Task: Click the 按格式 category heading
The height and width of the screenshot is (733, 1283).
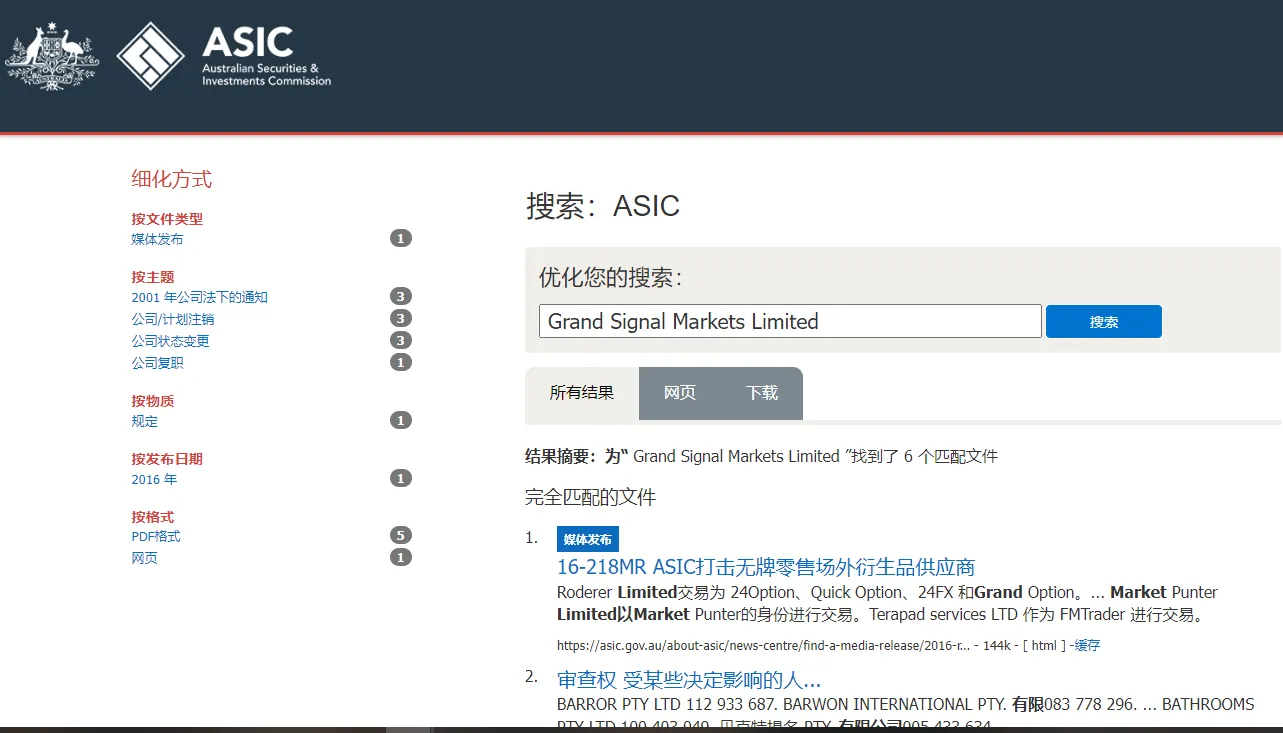Action: (x=153, y=517)
